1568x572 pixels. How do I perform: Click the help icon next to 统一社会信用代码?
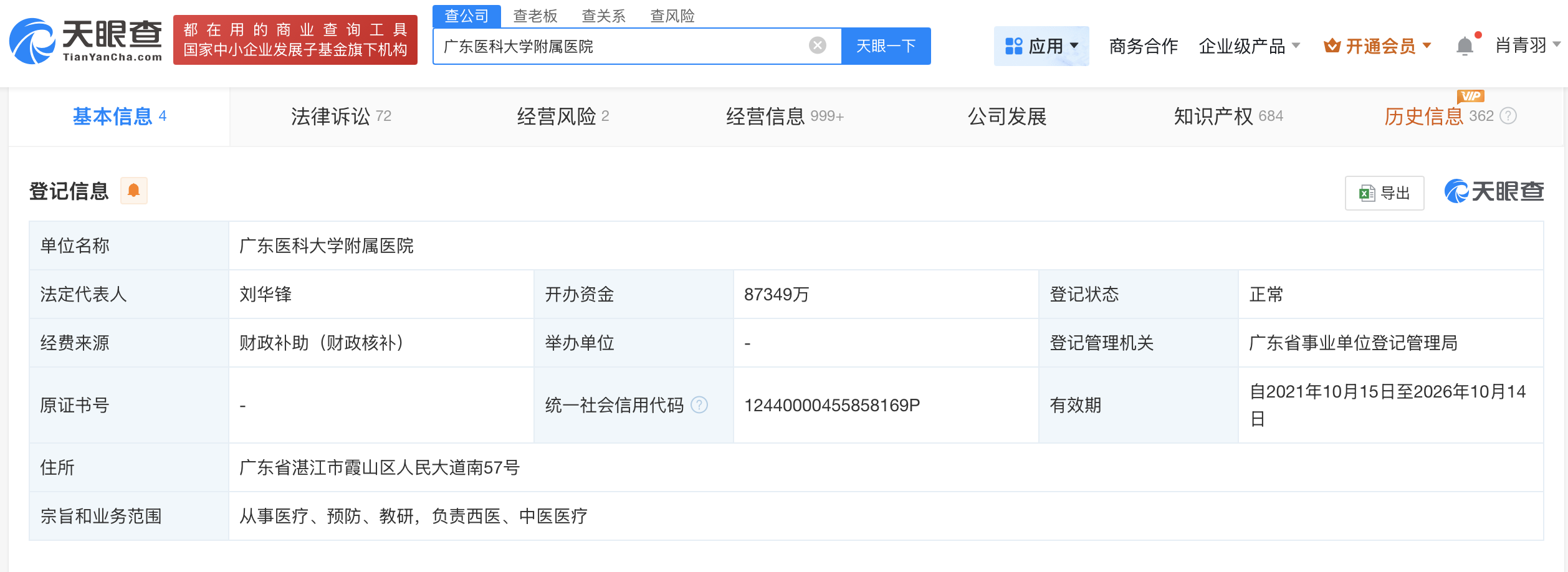pos(700,405)
